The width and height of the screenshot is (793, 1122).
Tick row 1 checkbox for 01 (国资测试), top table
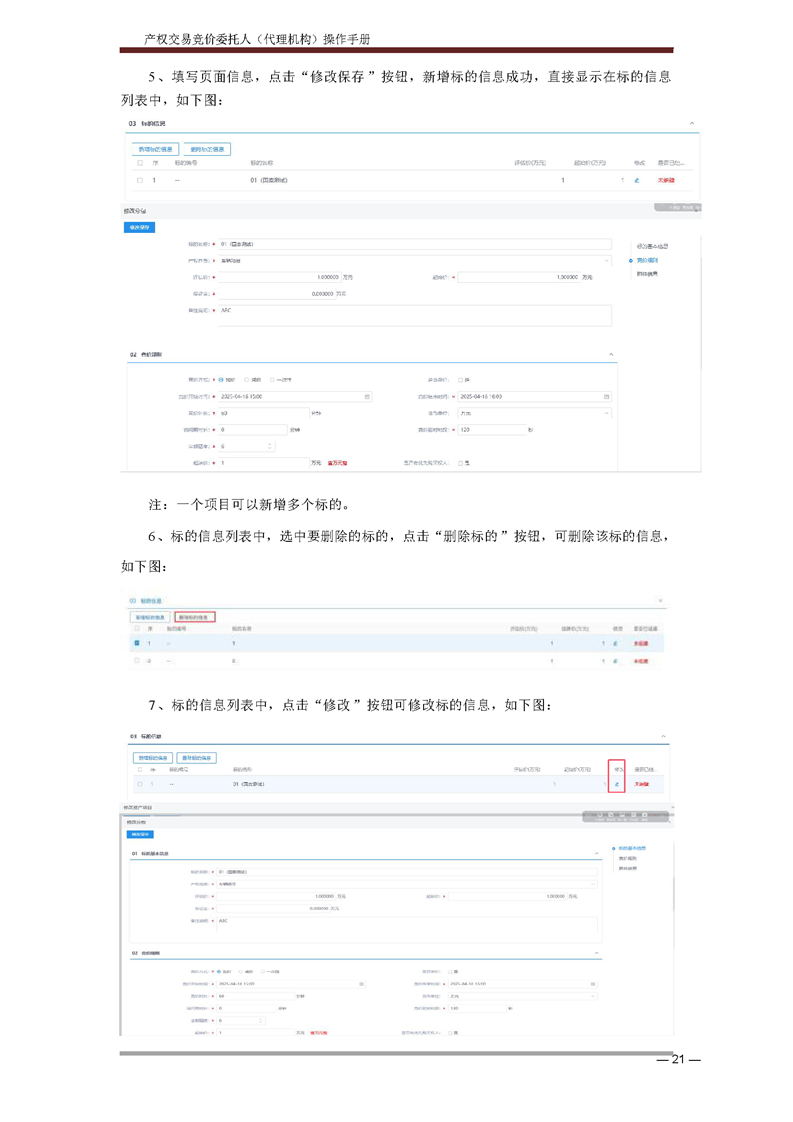pos(140,180)
